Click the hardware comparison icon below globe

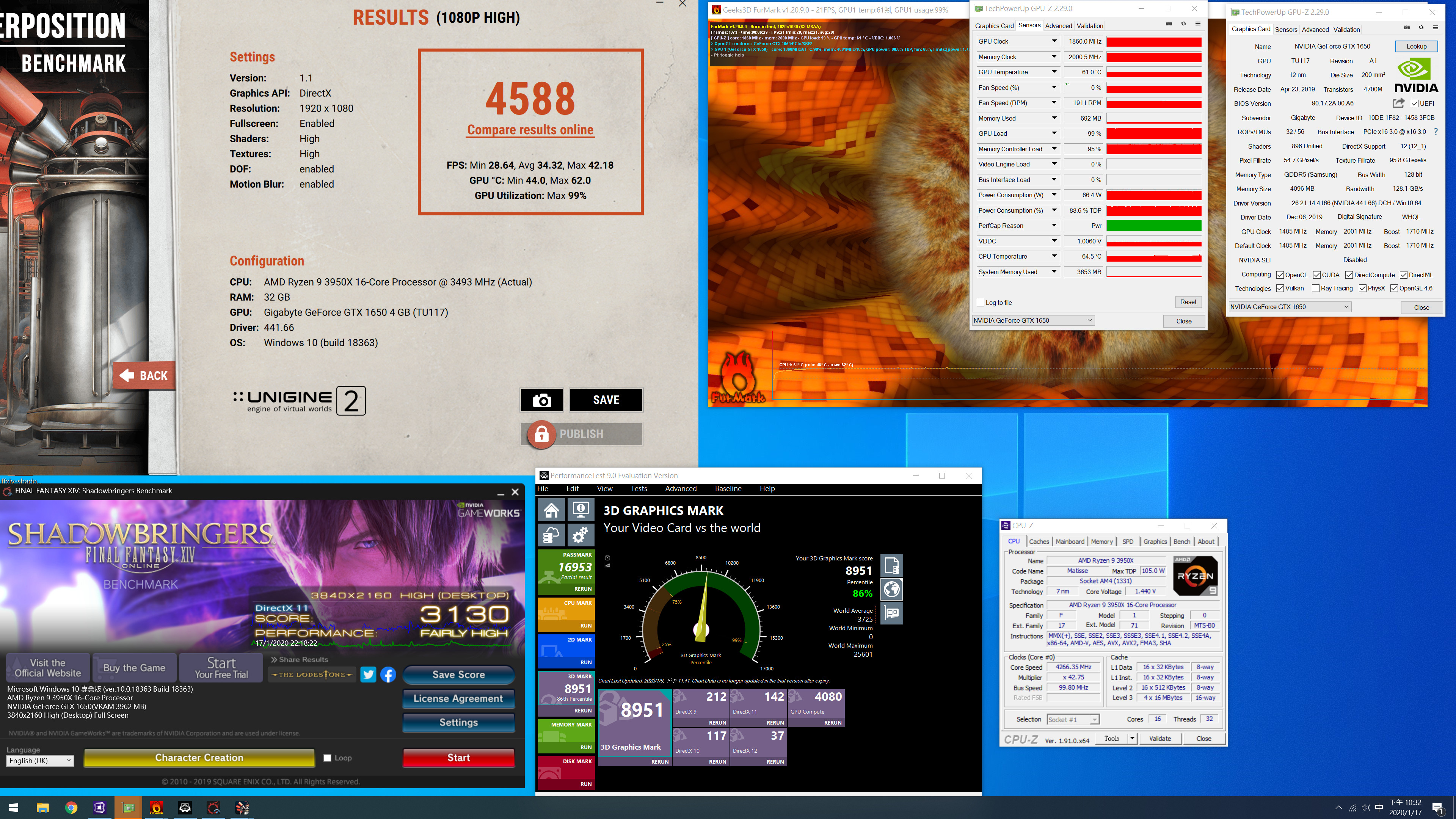(892, 613)
